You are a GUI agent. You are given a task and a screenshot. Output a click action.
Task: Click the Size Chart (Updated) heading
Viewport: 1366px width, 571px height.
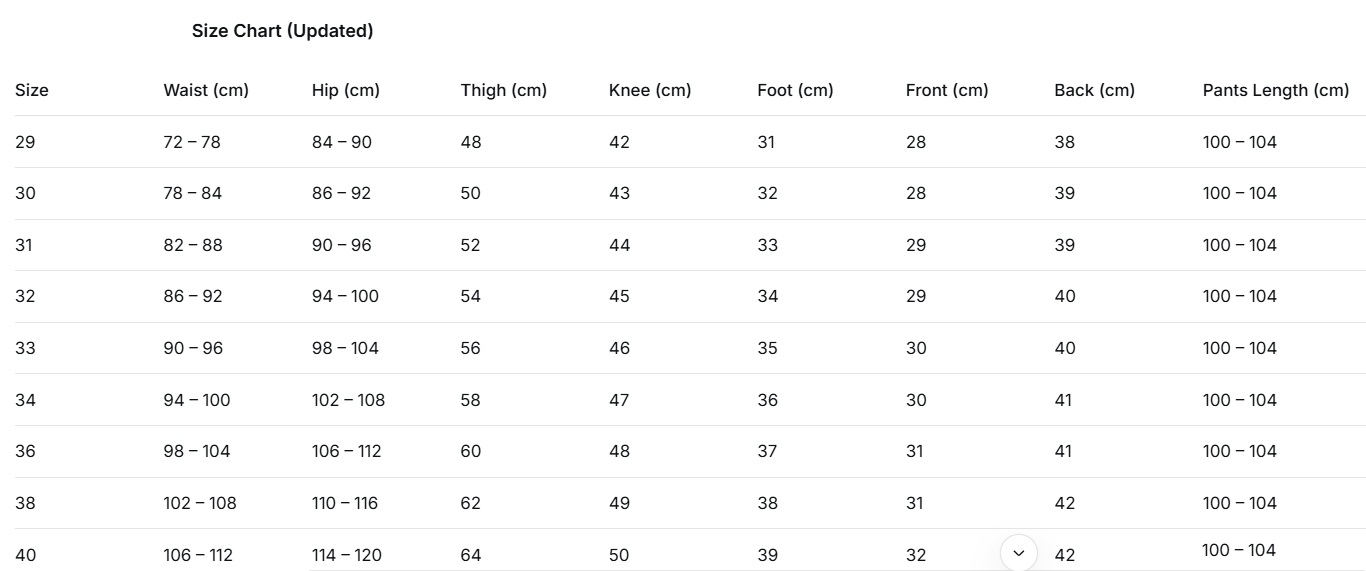click(x=282, y=31)
